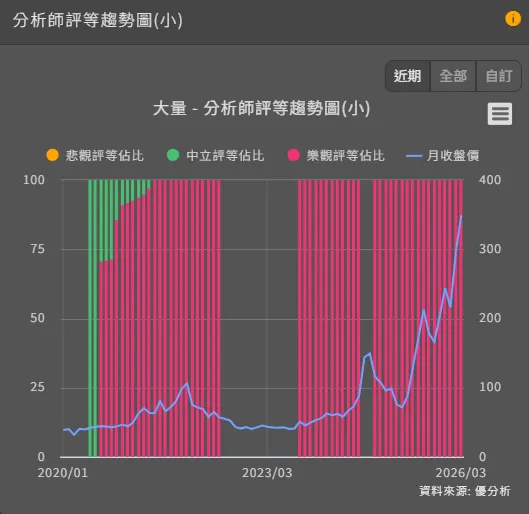Click the price line's final peak point
Viewport: 529px width, 514px height.
[x=461, y=216]
